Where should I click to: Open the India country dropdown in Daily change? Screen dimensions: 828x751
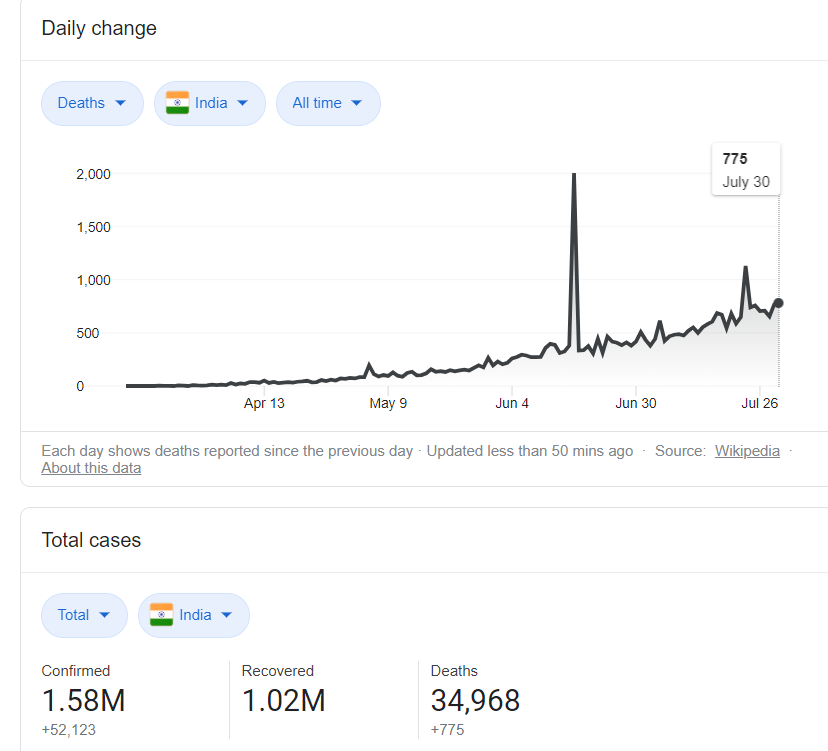pos(210,103)
